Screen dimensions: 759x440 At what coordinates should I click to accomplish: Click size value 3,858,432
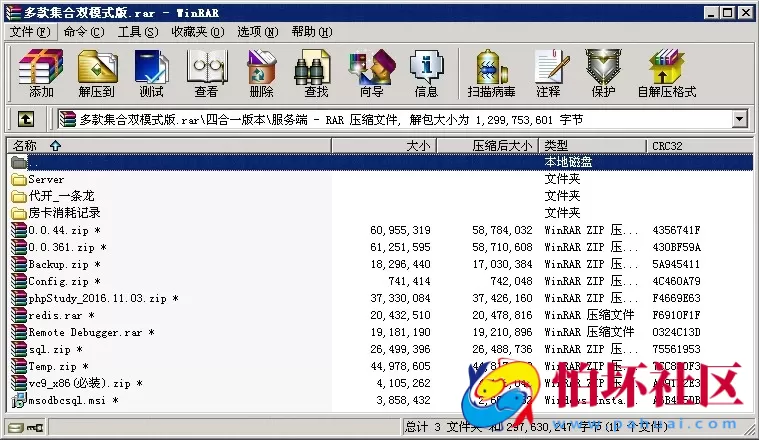[x=403, y=400]
